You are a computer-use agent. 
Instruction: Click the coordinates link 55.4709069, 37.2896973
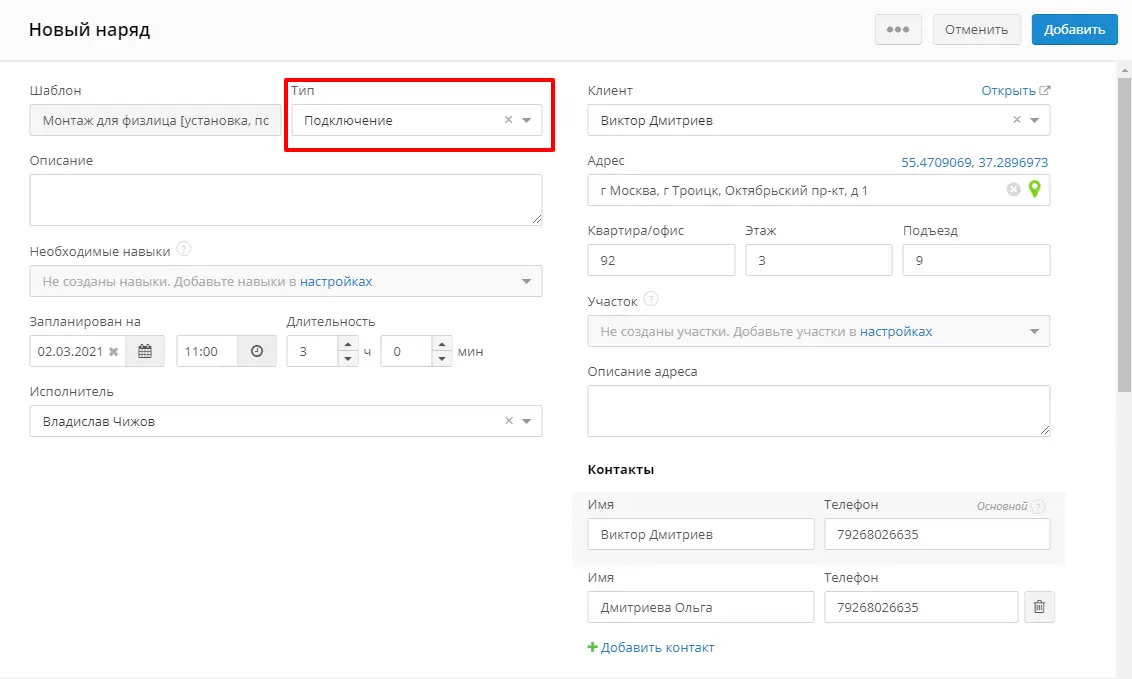point(975,162)
